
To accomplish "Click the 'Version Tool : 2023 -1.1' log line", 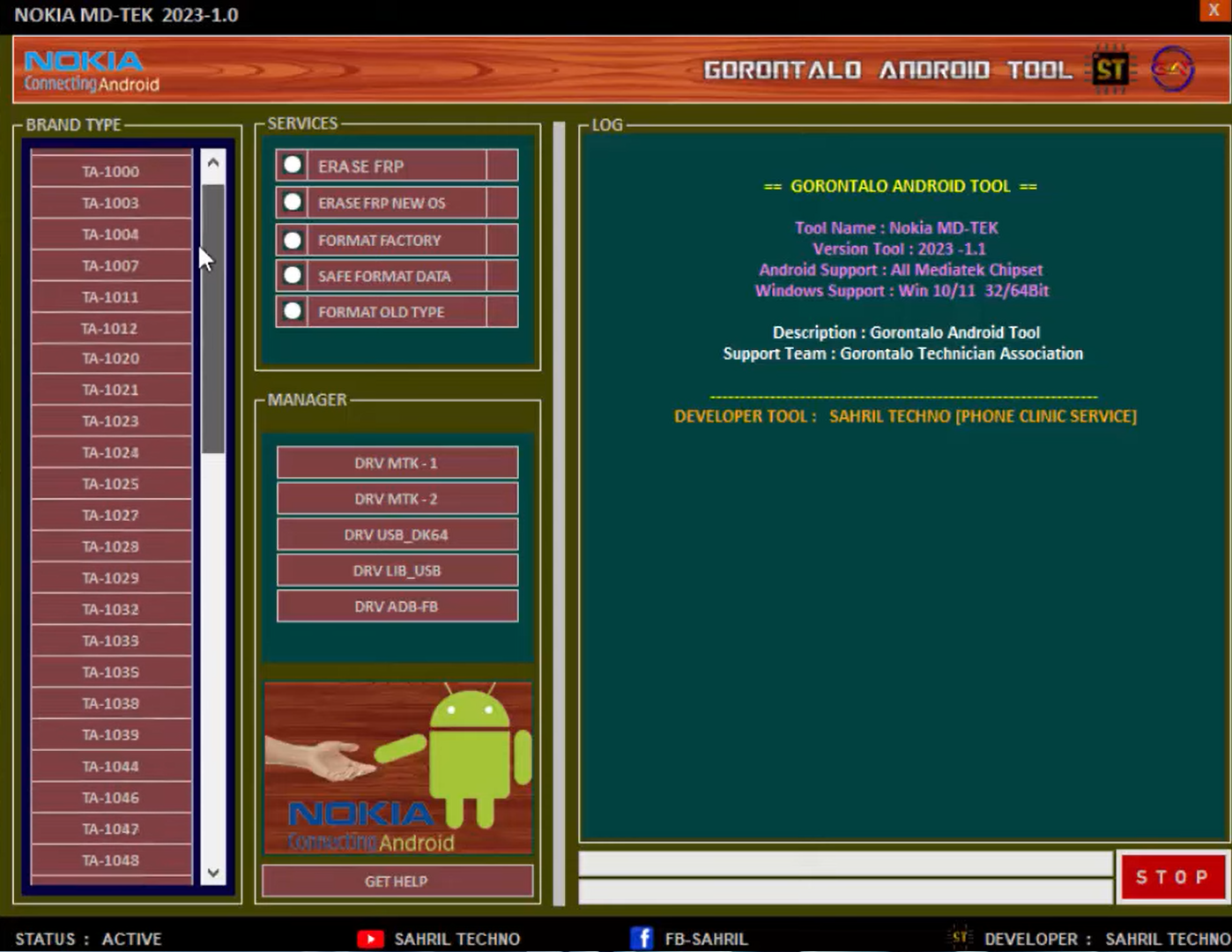I will pos(899,249).
